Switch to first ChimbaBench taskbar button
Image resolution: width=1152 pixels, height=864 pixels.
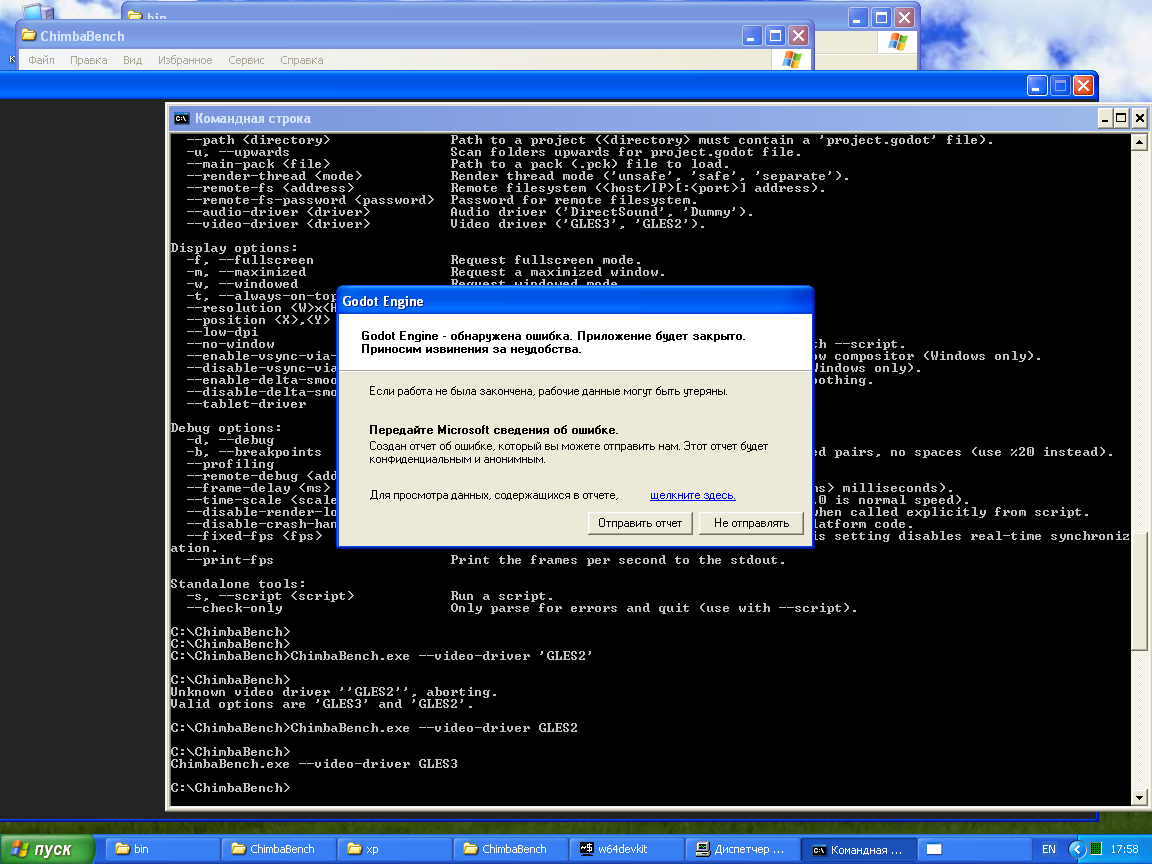(278, 849)
